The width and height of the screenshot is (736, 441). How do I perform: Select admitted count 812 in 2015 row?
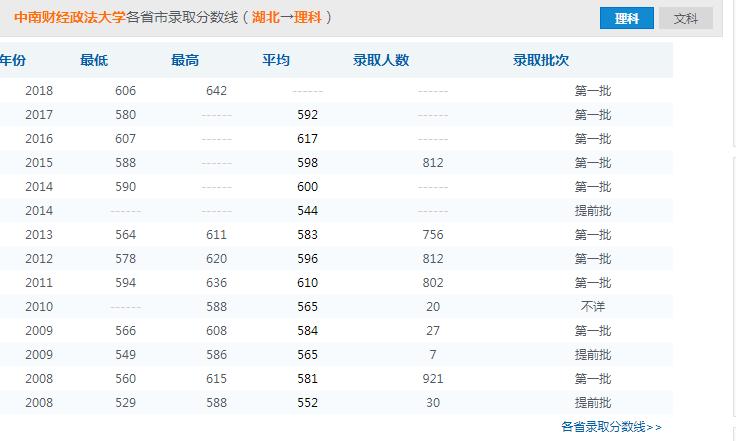(433, 162)
